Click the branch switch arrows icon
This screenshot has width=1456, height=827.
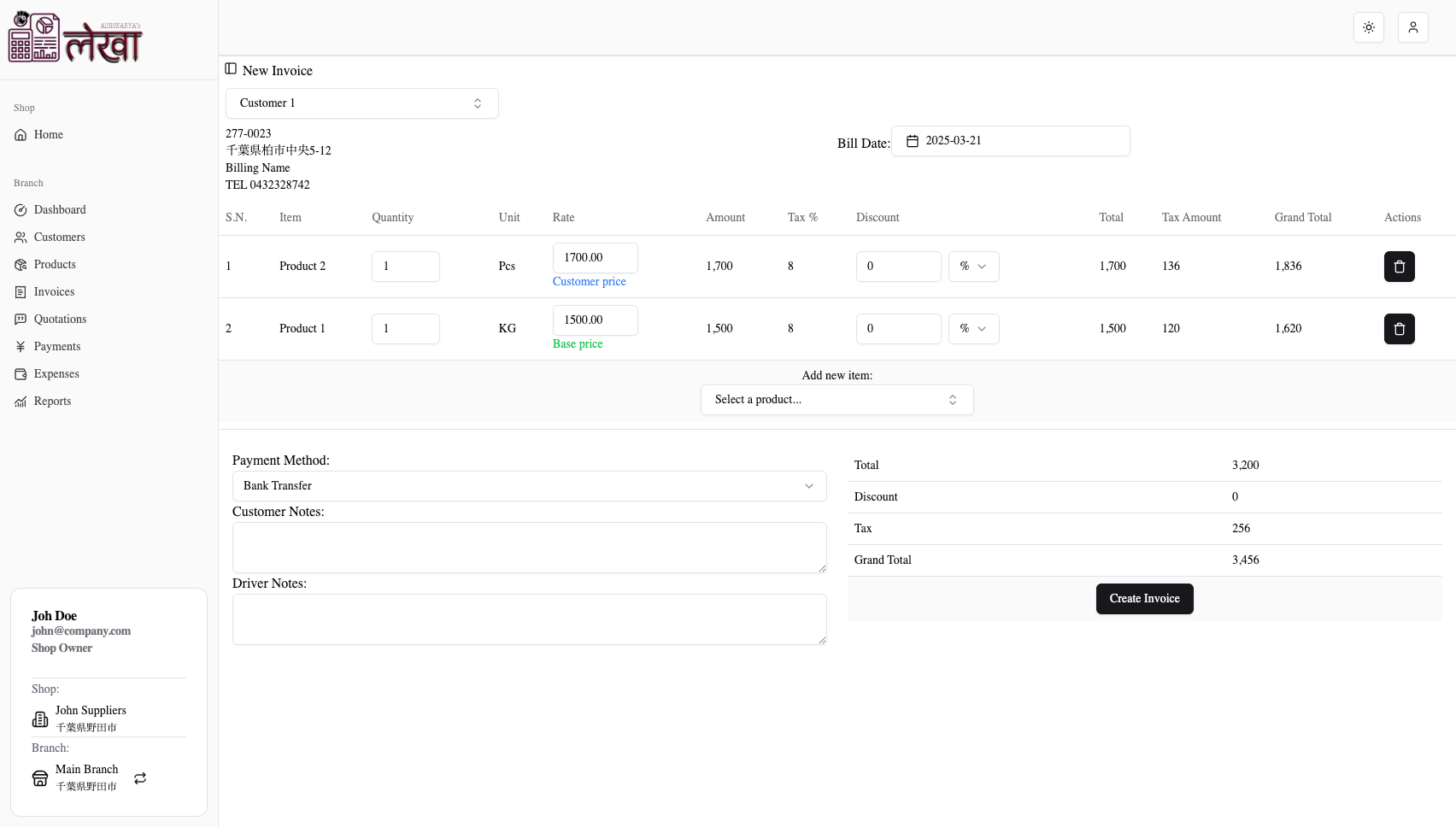coord(139,778)
